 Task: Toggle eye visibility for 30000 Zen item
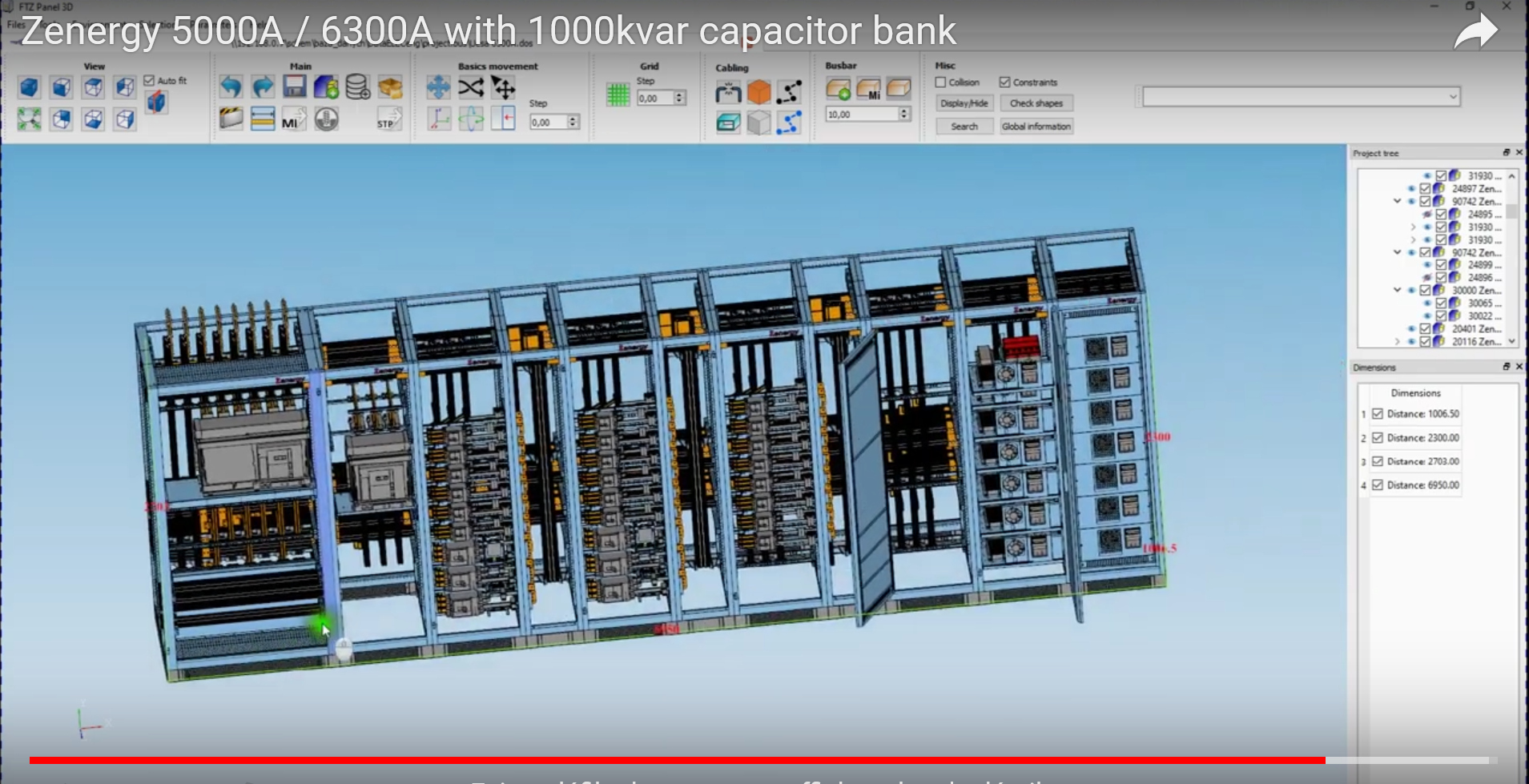(x=1411, y=291)
